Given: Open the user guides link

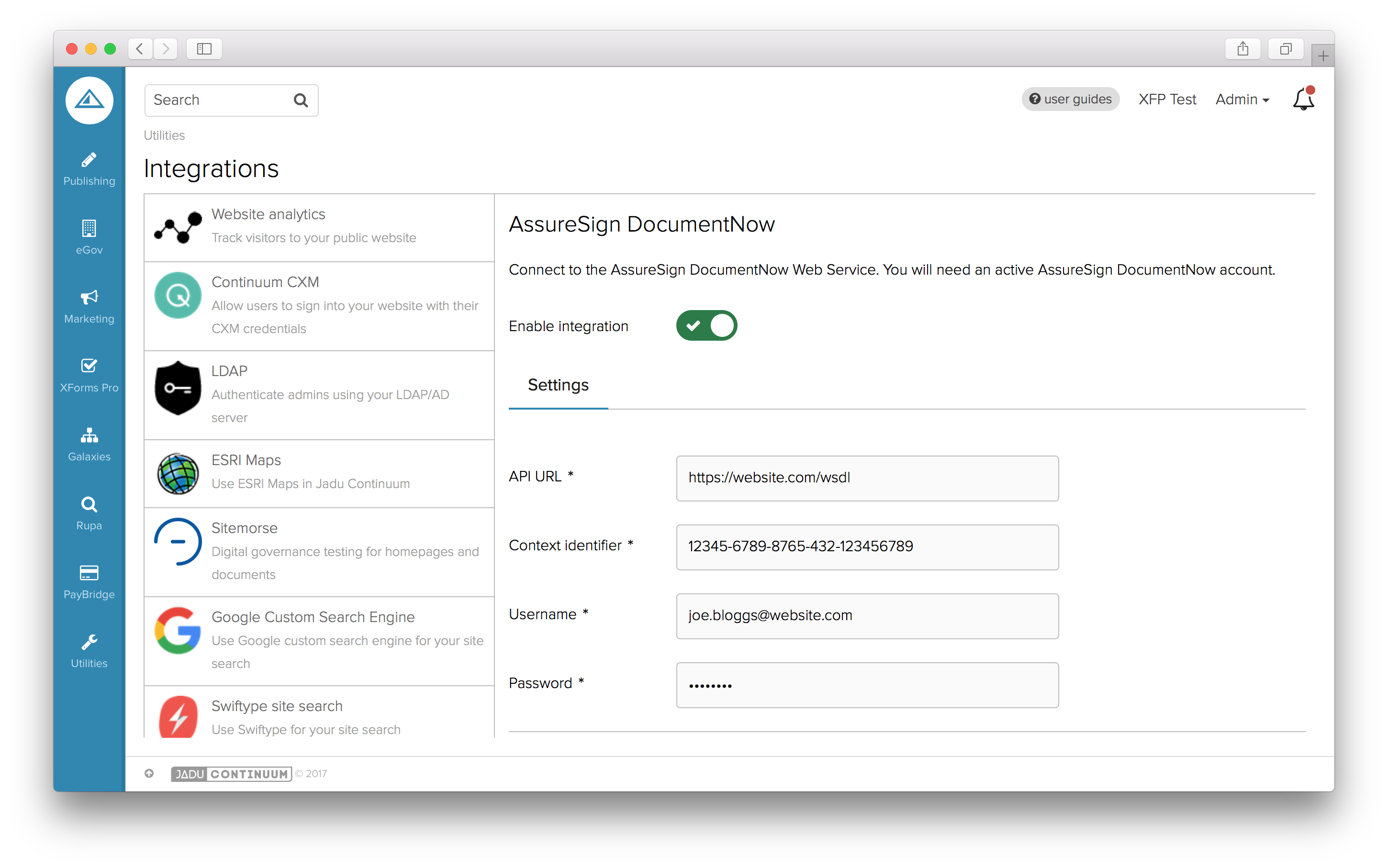Looking at the screenshot, I should [x=1070, y=100].
